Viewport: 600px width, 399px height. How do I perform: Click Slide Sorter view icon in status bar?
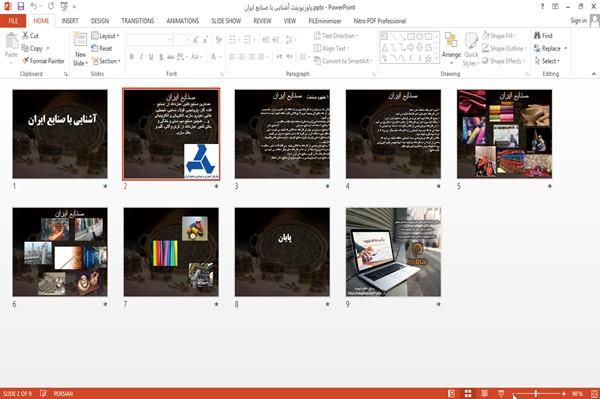[468, 393]
